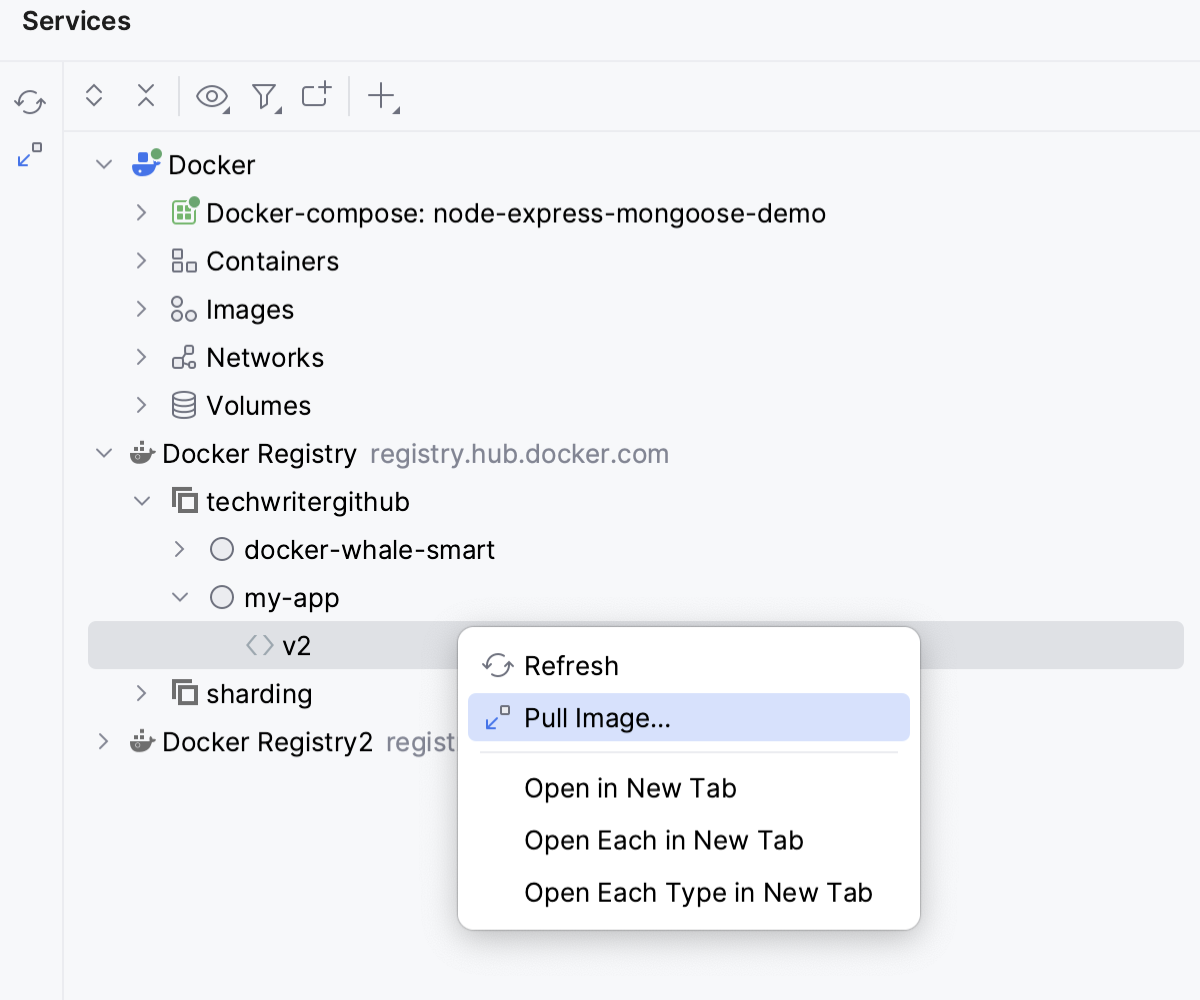The height and width of the screenshot is (1000, 1200).
Task: Expand the Docker Registry2 node
Action: (103, 741)
